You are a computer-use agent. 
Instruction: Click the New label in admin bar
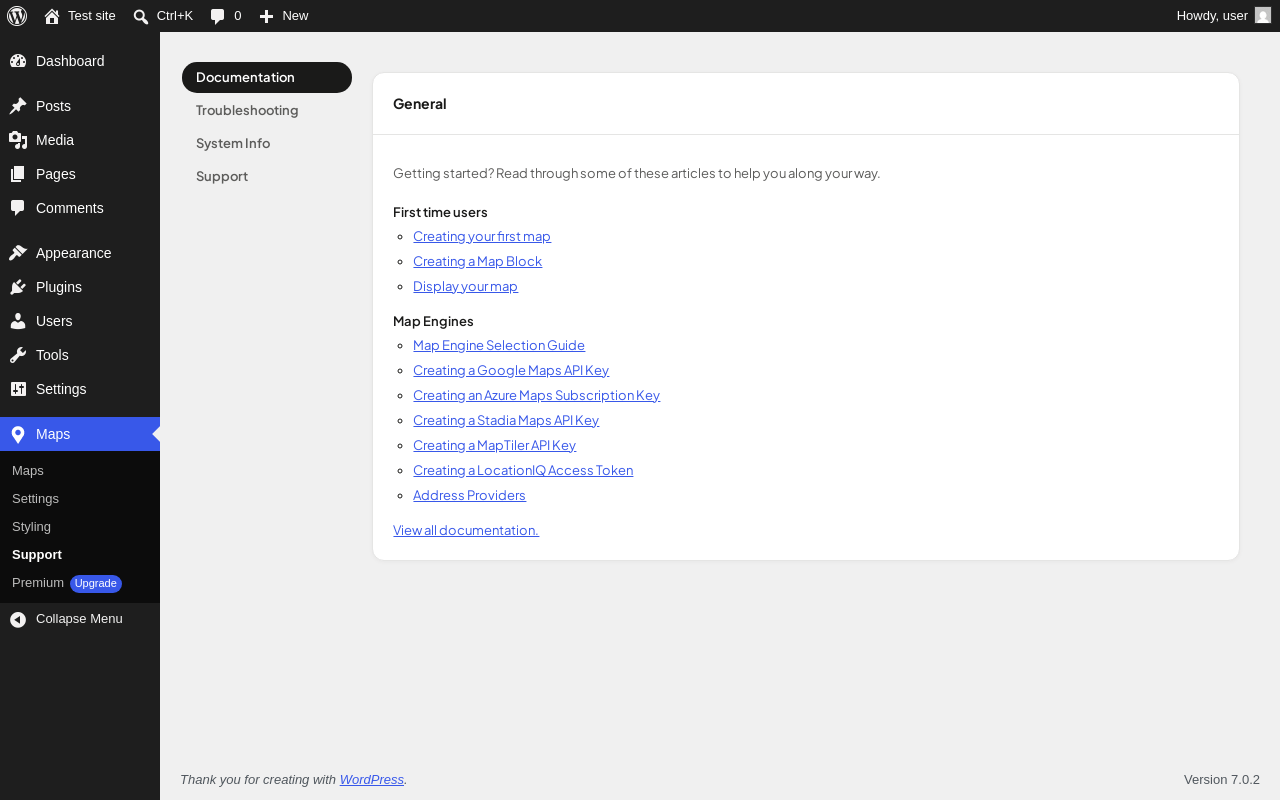(295, 15)
